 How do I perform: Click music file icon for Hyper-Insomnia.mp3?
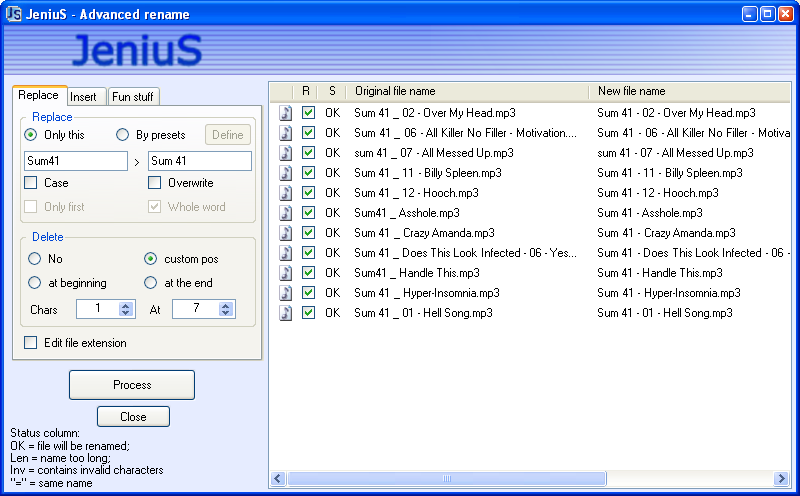tap(286, 293)
